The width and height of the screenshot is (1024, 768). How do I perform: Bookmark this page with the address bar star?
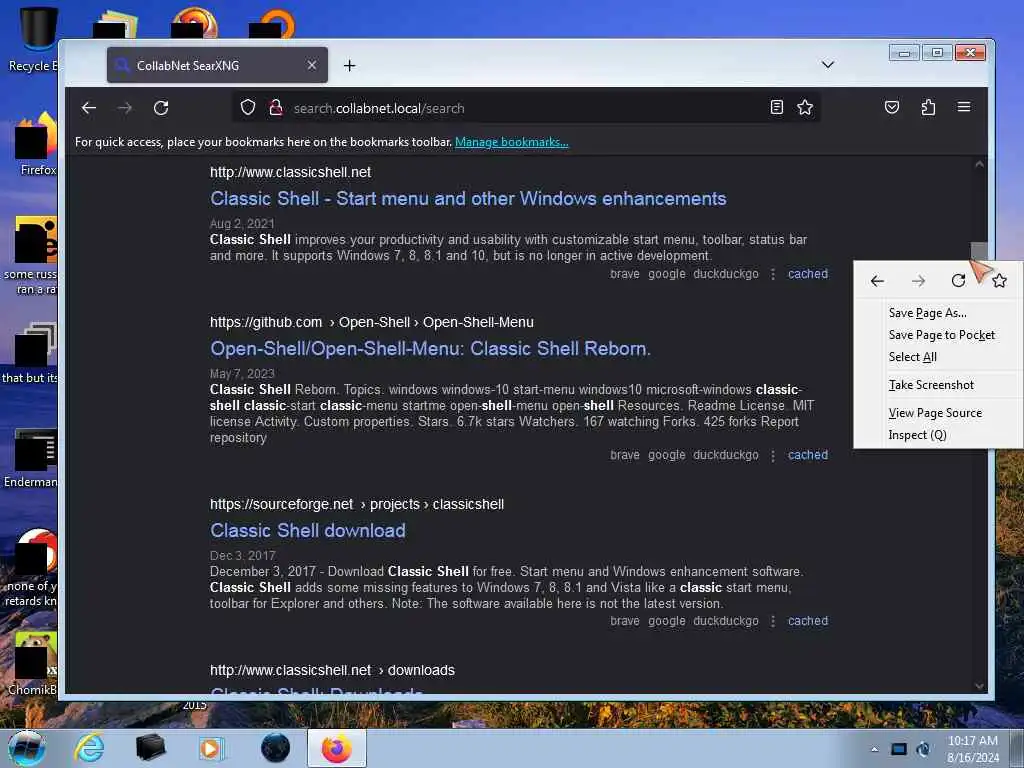(x=805, y=107)
